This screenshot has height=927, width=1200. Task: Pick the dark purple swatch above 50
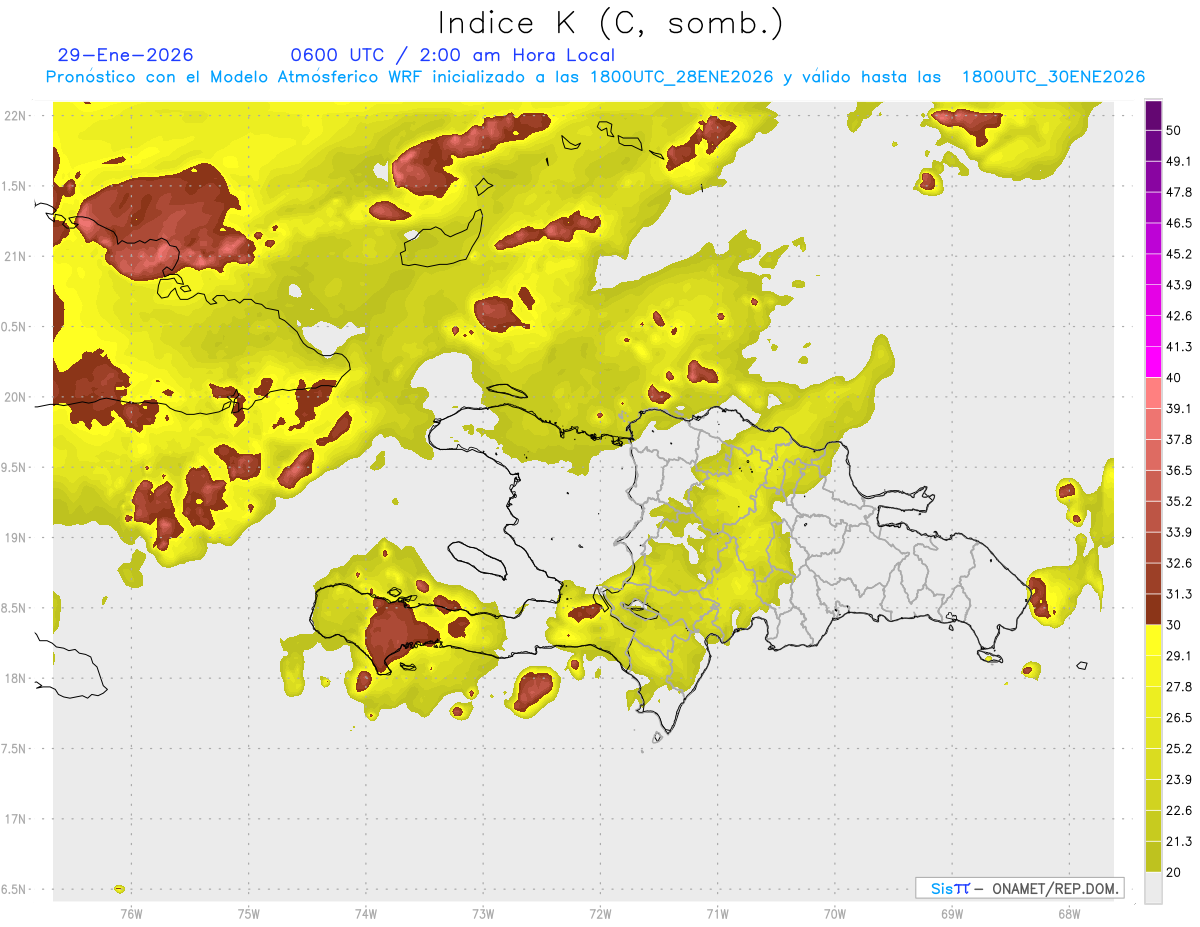pos(1153,115)
